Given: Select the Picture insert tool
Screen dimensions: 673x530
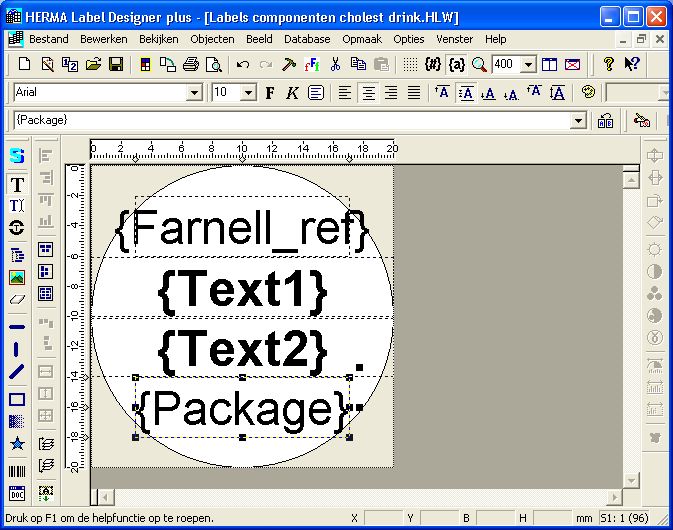Looking at the screenshot, I should (17, 277).
